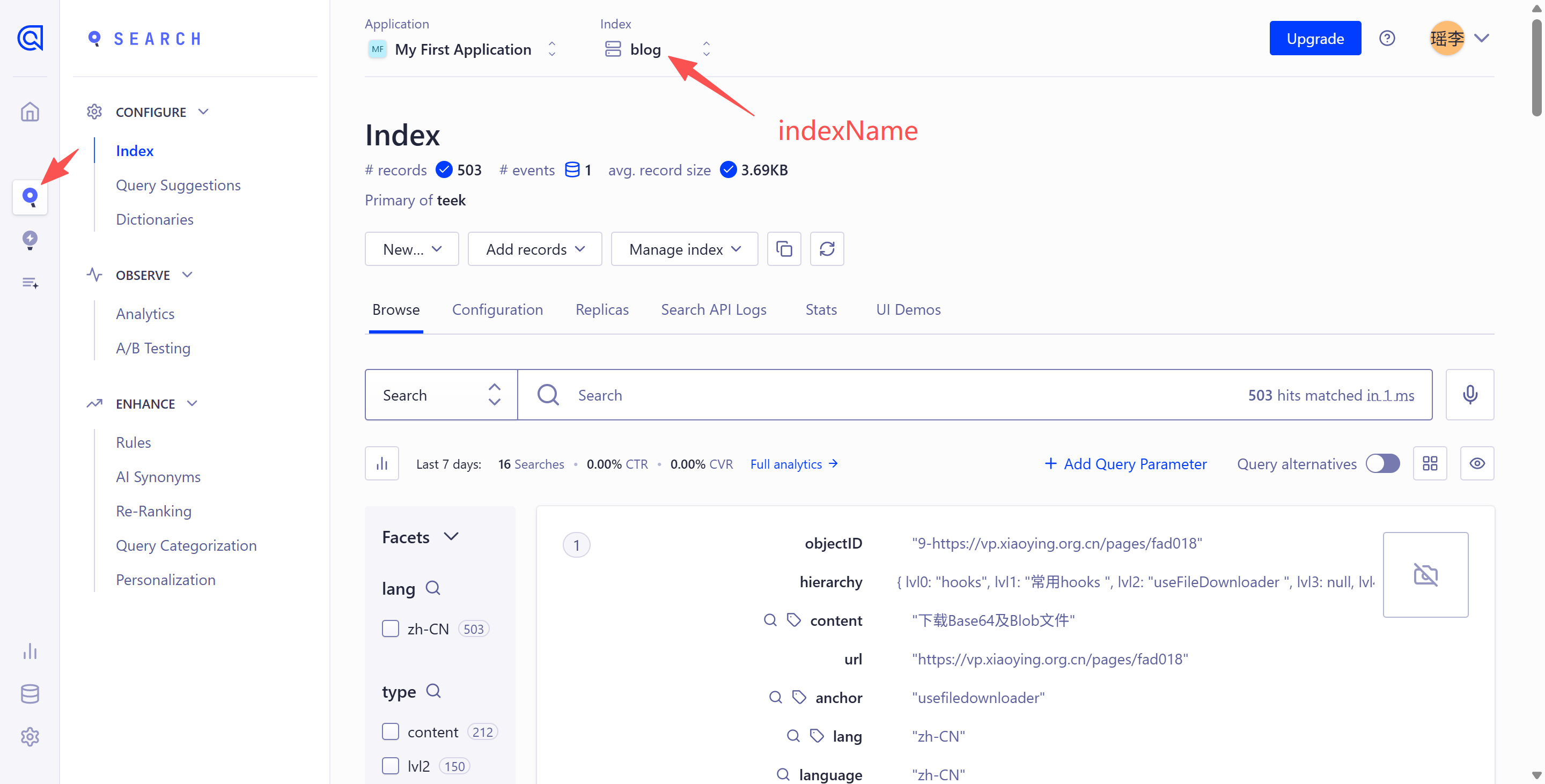
Task: Switch to the grid display layout icon
Action: [1430, 463]
